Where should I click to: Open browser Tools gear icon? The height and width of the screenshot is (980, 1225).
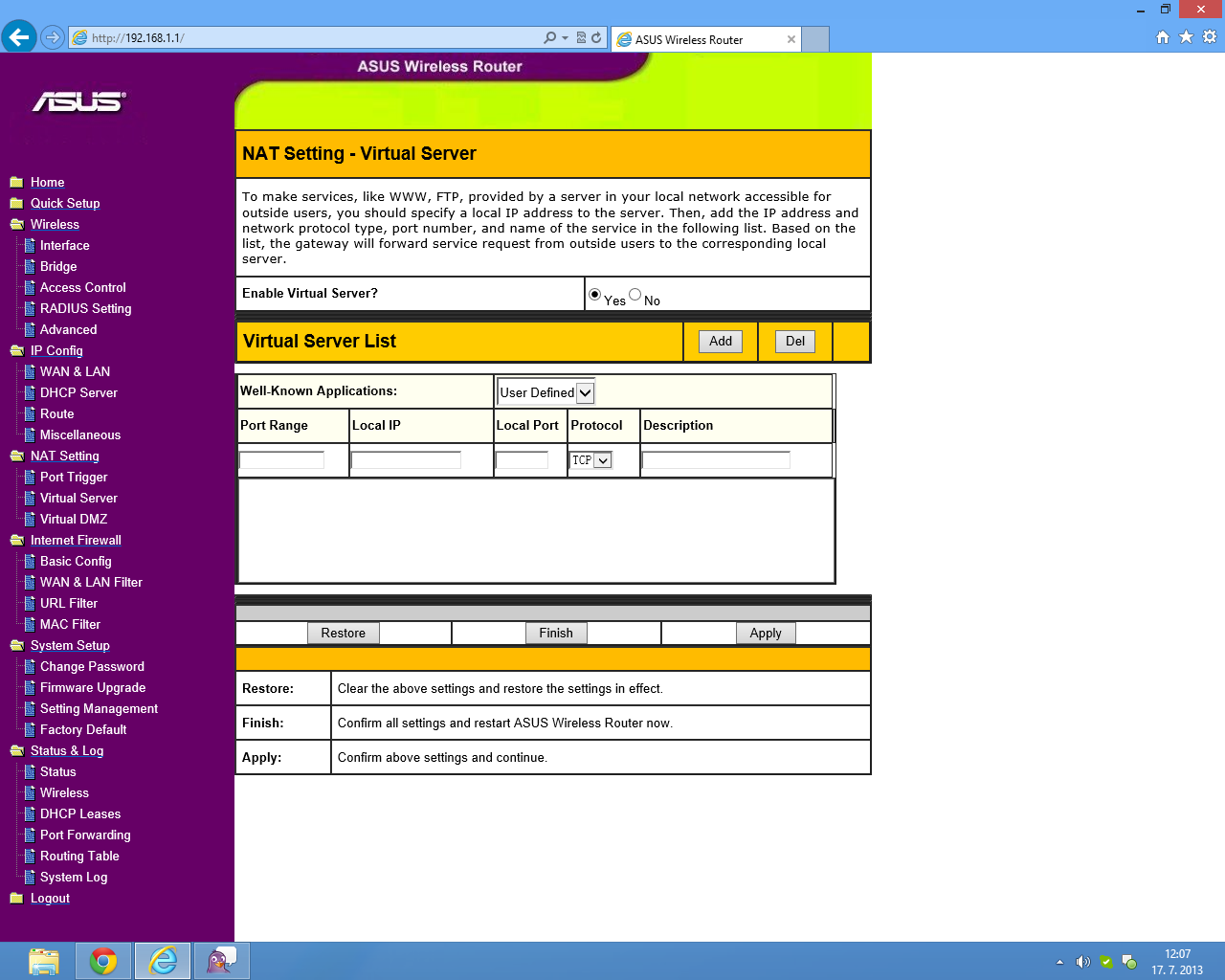click(x=1210, y=37)
